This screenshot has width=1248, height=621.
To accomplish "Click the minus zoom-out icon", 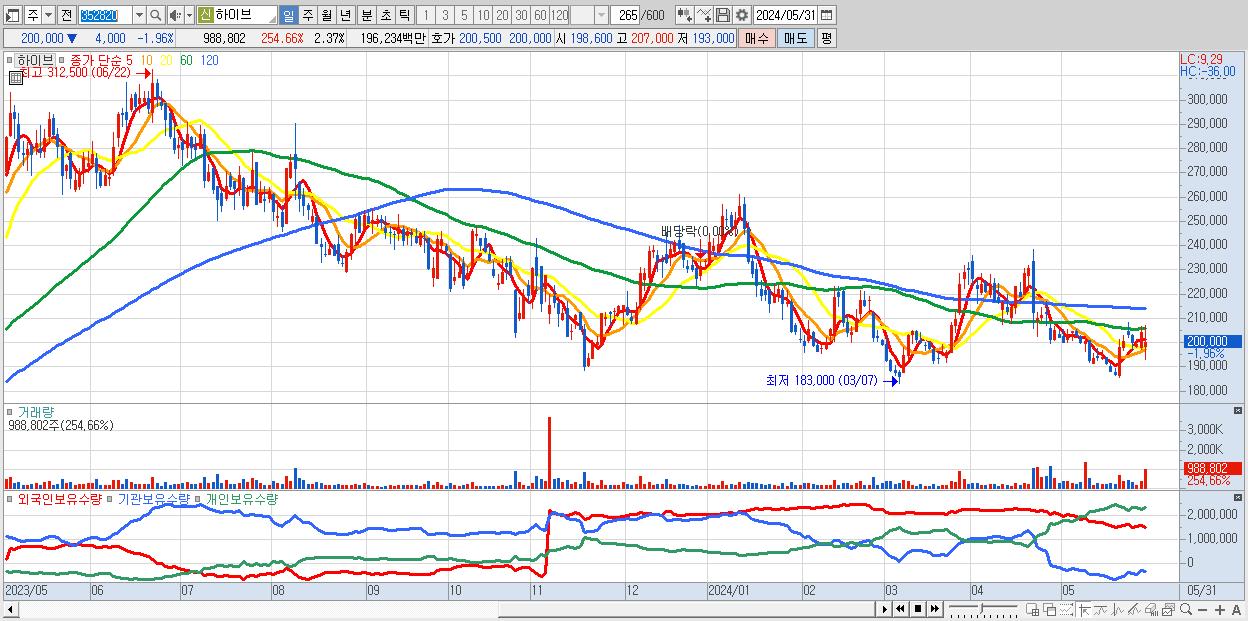I will (x=1203, y=610).
